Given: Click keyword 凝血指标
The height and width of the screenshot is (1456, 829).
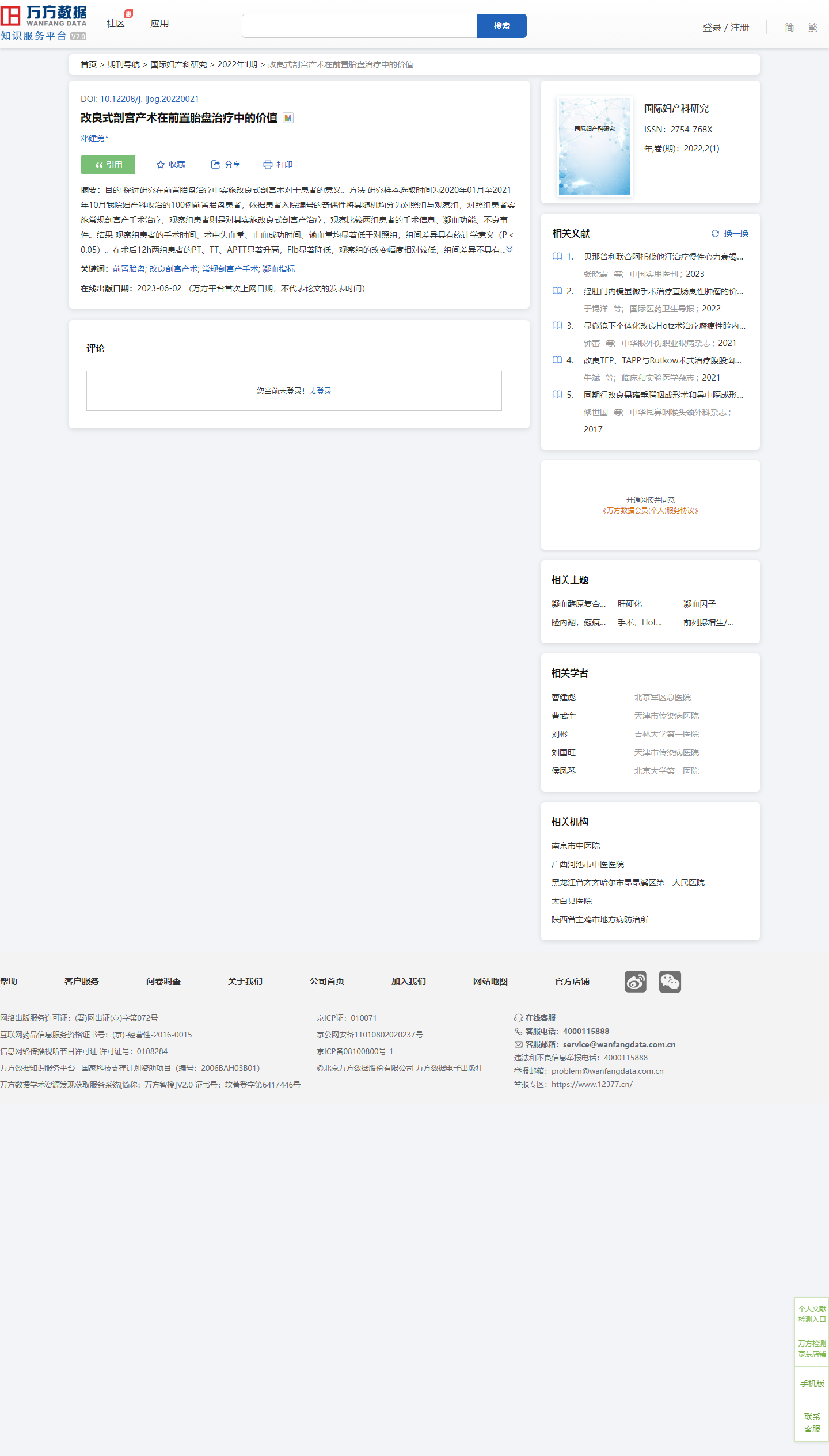Looking at the screenshot, I should click(x=279, y=269).
